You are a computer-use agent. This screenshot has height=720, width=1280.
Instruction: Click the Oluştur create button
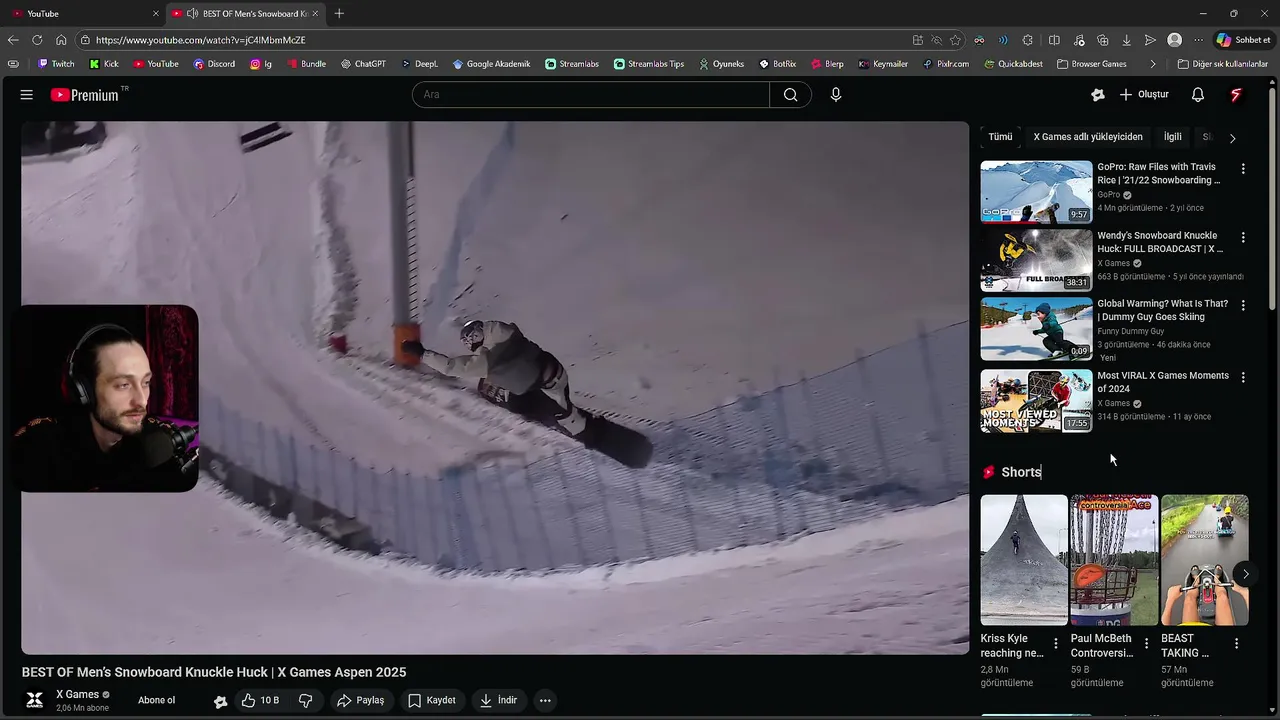(1144, 95)
